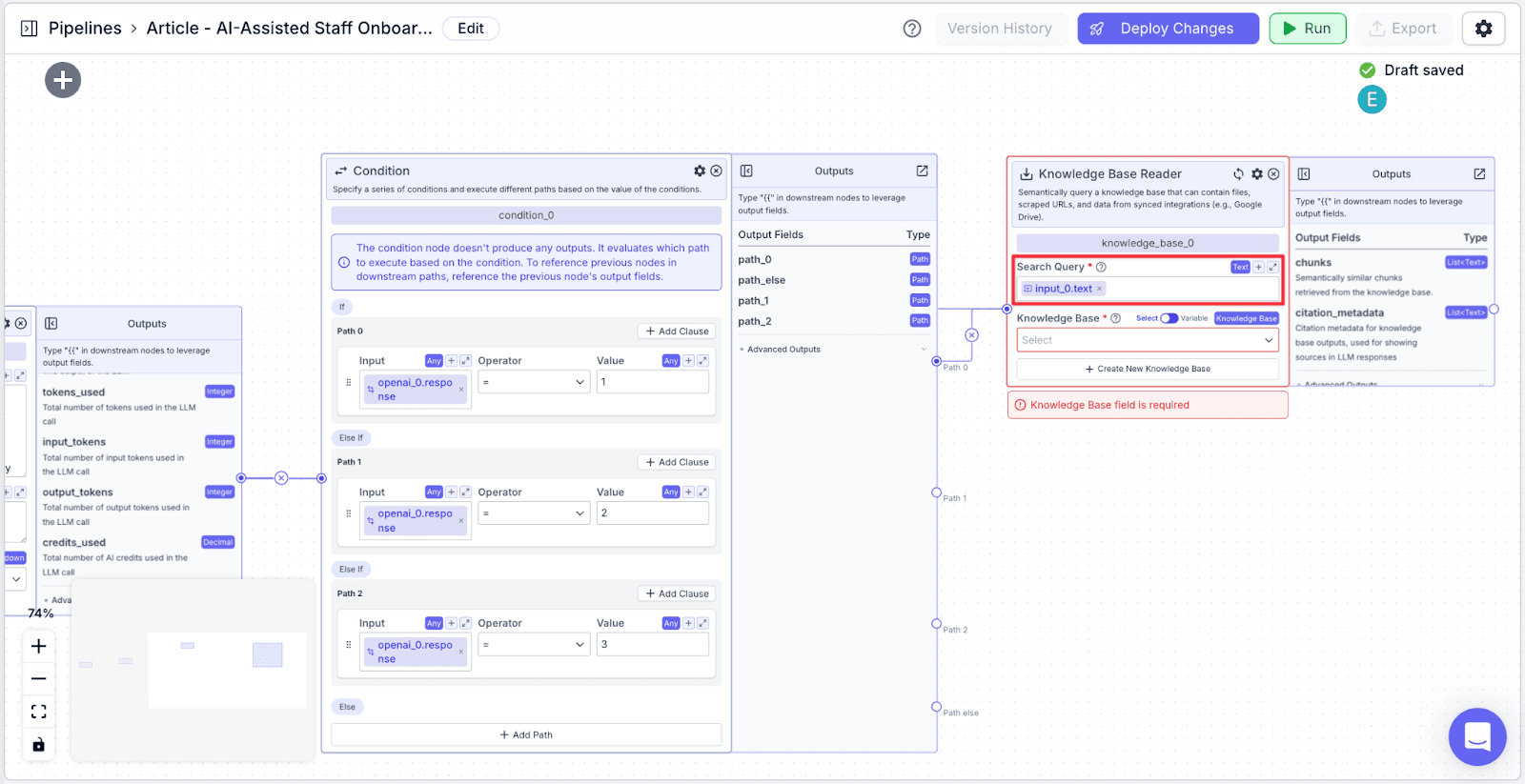Click the Path 2 Value input field
Screen dimensions: 1525x784
pos(653,645)
